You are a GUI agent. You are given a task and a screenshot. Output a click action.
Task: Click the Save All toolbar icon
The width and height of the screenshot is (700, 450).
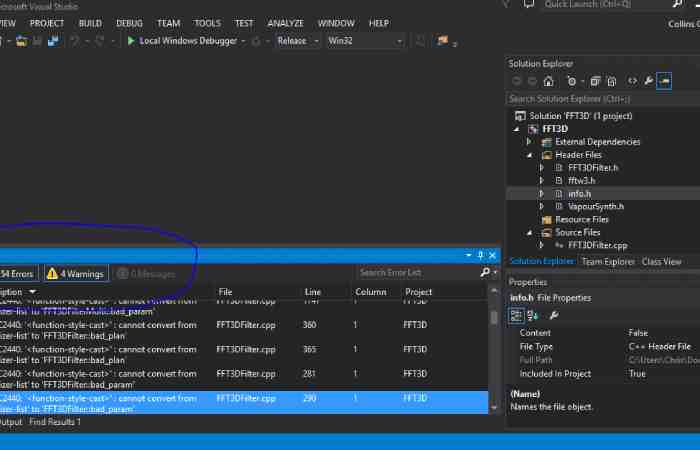pos(54,41)
